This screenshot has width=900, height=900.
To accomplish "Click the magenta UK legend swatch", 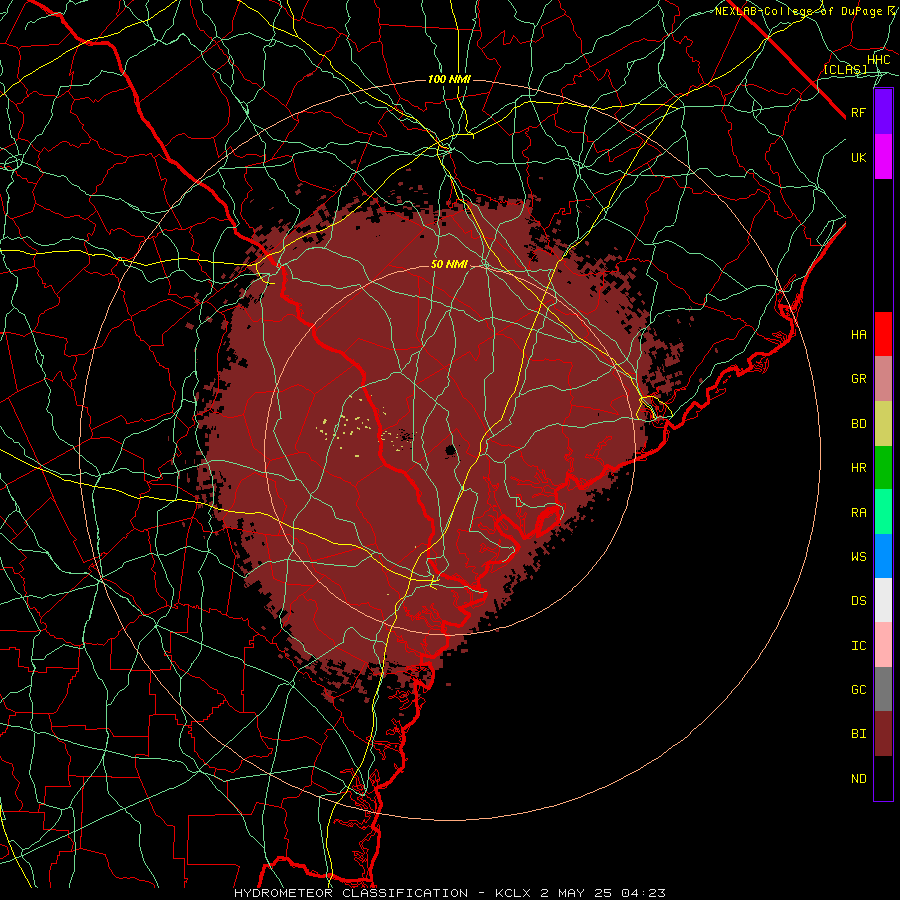I will 883,157.
